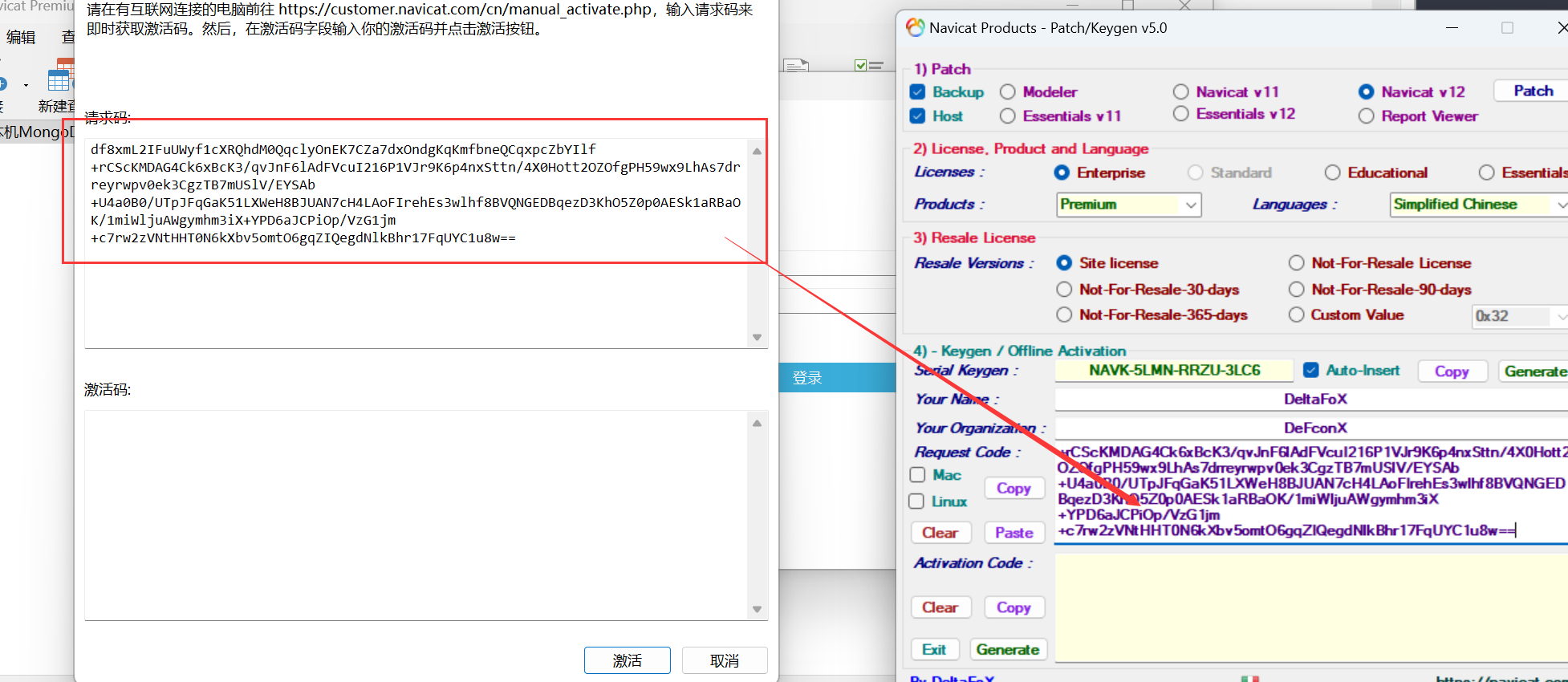
Task: Click Generate next to the serial key
Action: [1534, 371]
